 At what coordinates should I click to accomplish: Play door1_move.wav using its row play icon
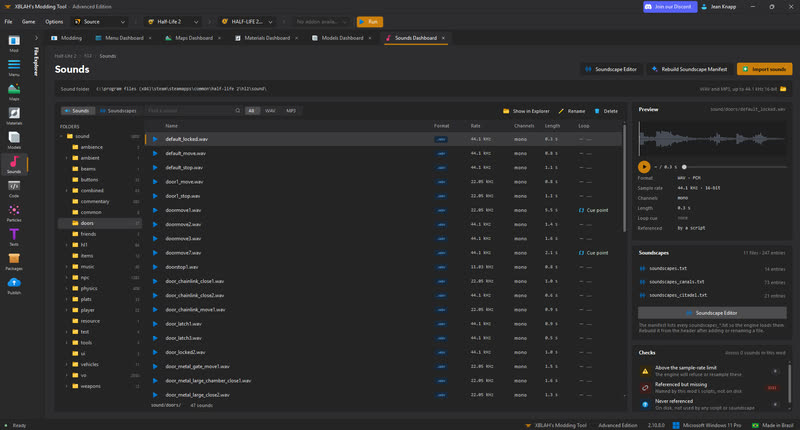[x=155, y=182]
